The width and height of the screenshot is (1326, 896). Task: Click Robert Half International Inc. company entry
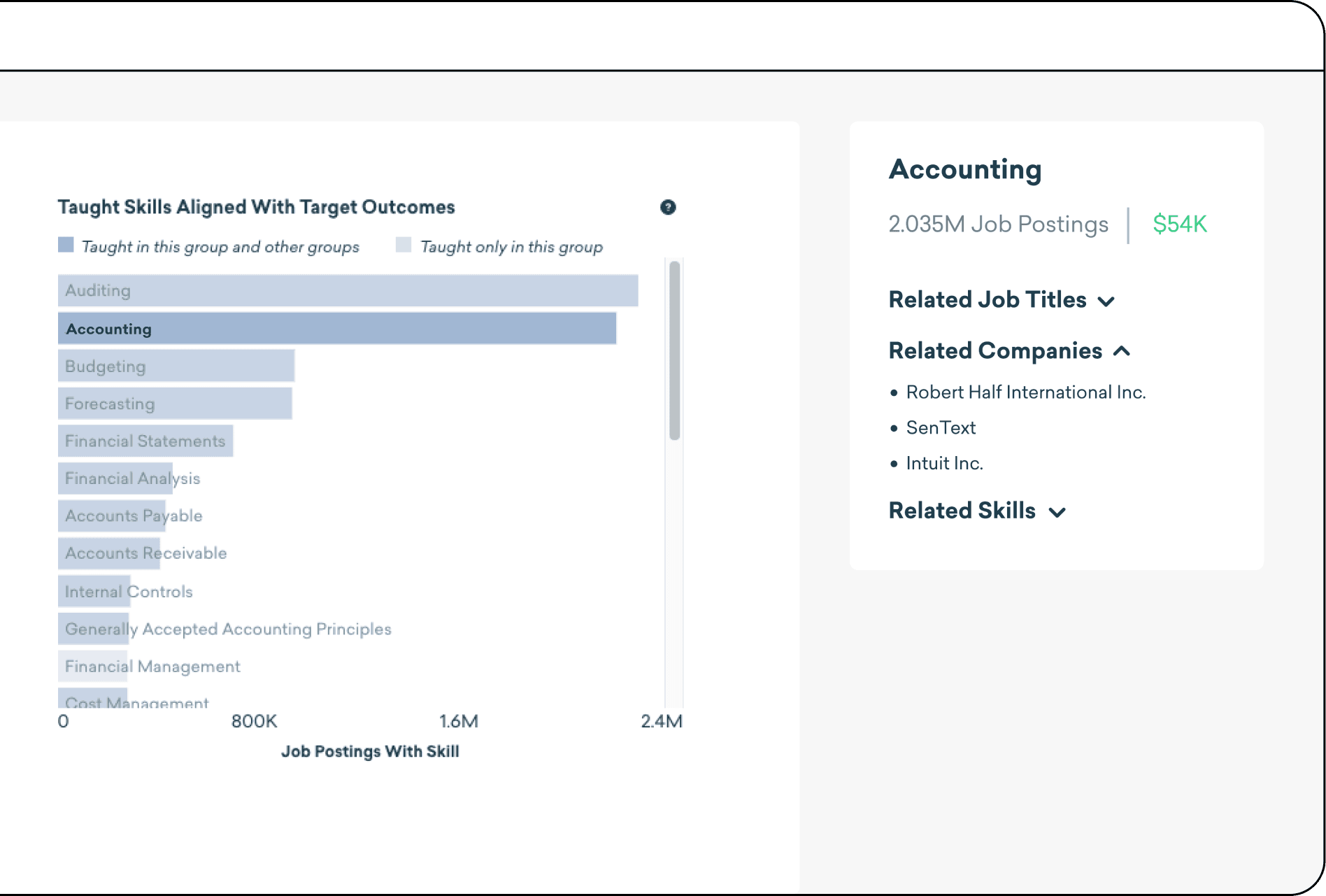(x=1026, y=392)
